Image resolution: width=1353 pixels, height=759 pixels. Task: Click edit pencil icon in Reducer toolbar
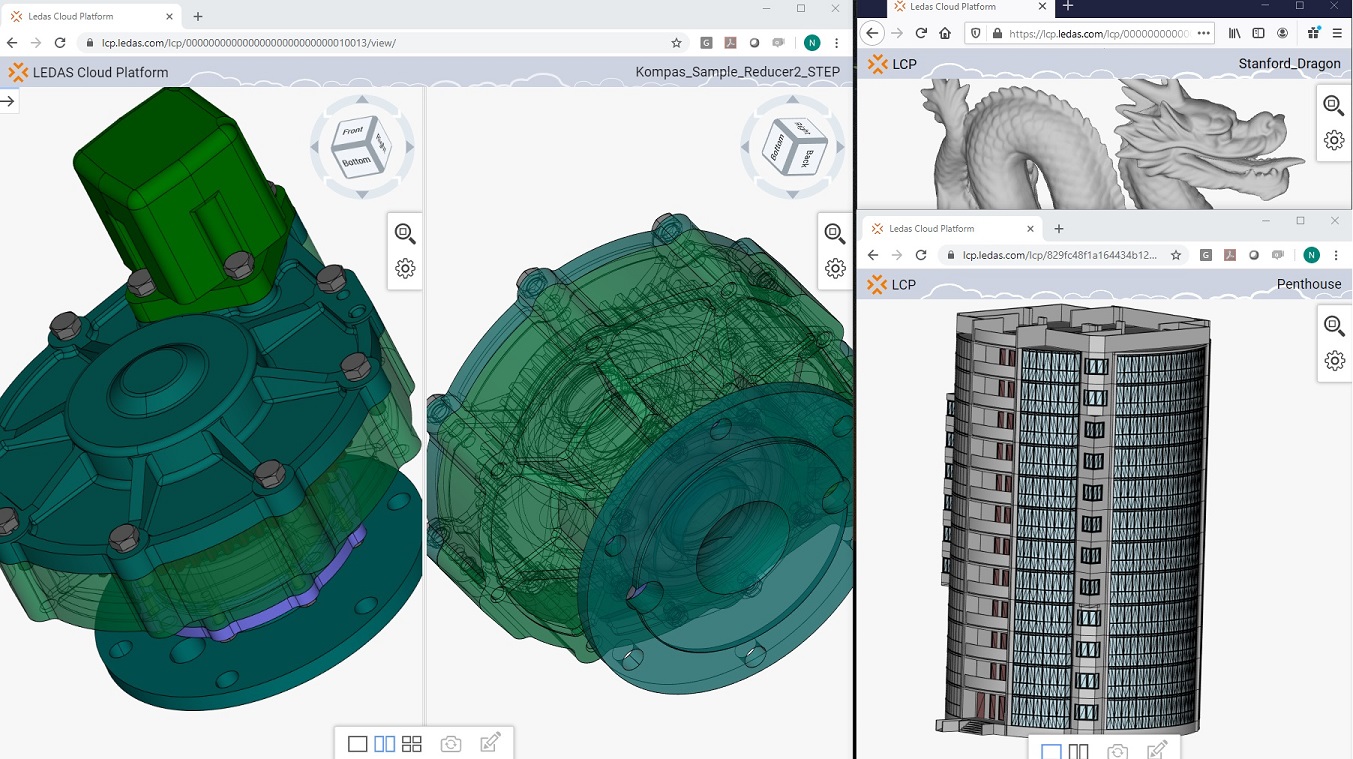click(x=490, y=743)
